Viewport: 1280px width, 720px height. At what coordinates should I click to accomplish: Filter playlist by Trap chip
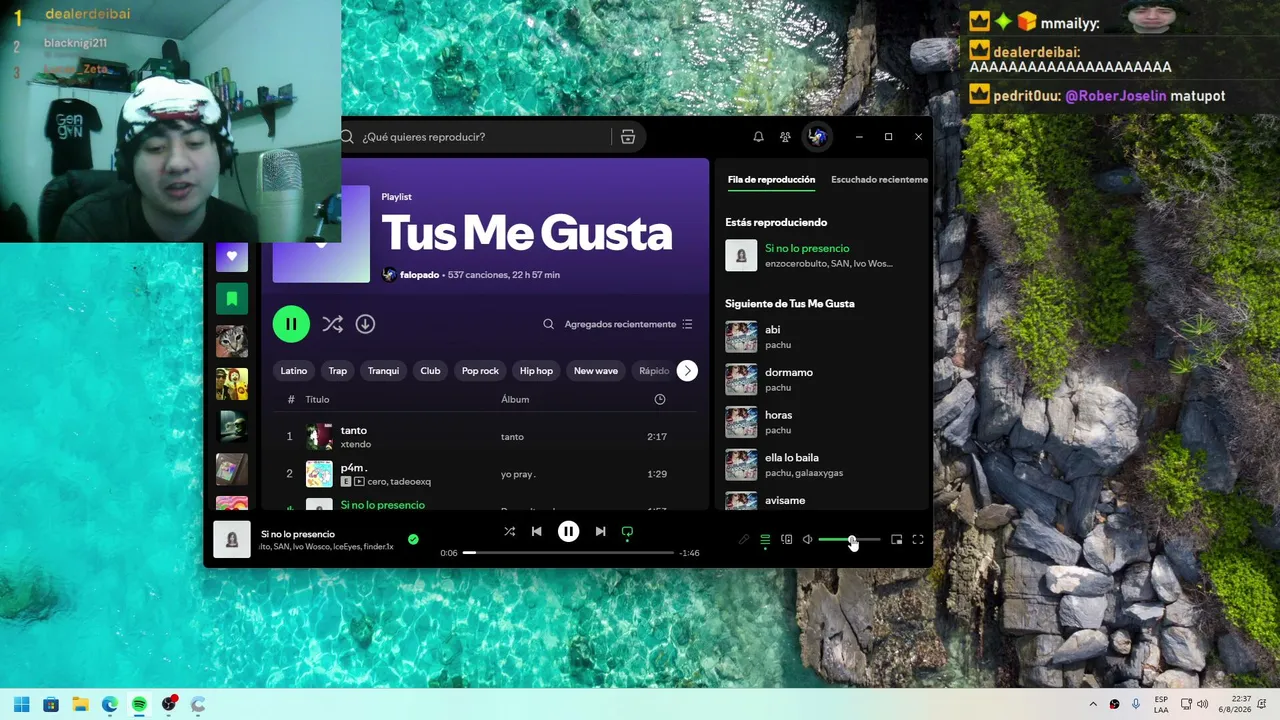pos(338,371)
